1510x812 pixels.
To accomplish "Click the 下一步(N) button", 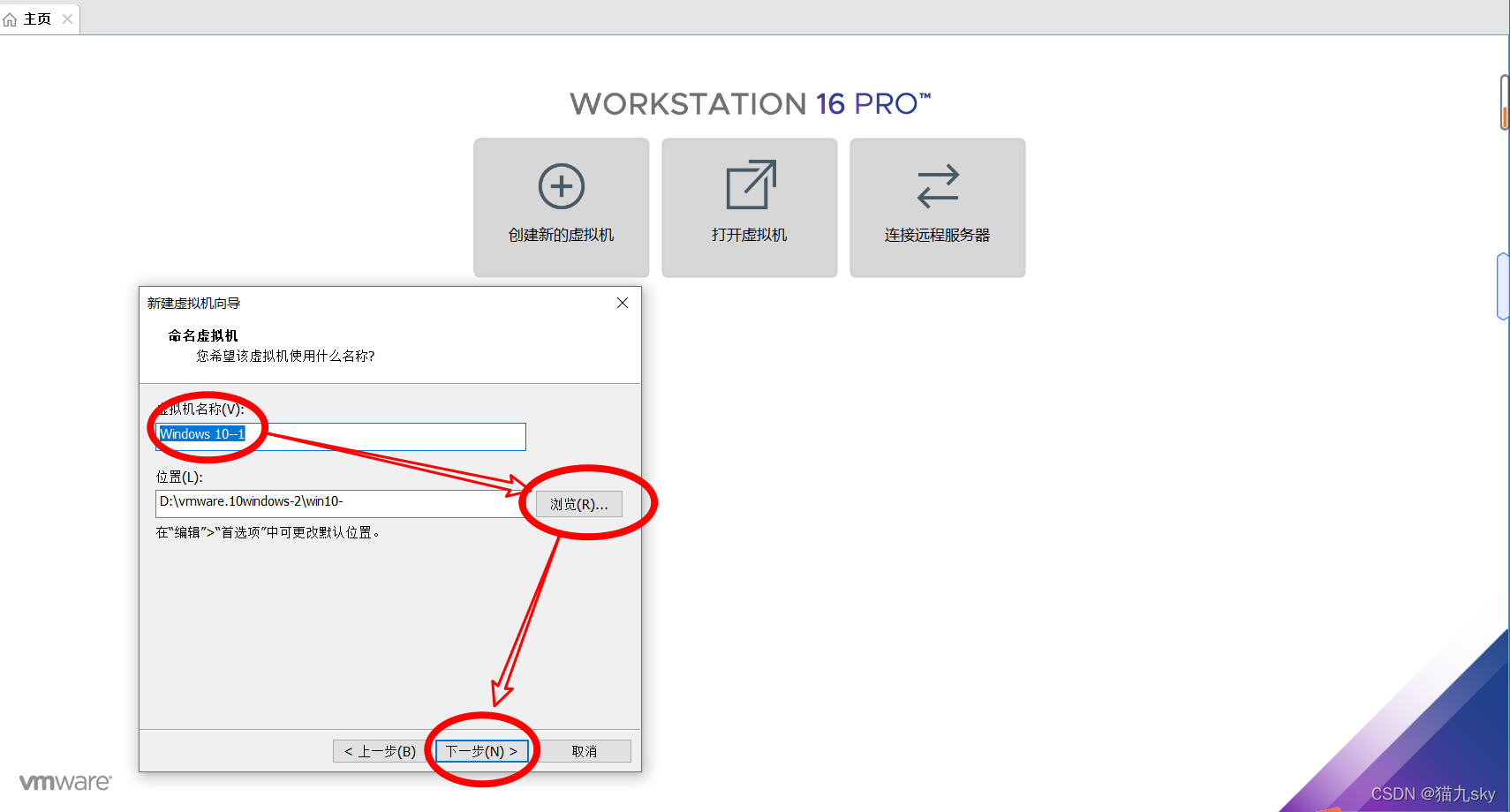I will (482, 751).
